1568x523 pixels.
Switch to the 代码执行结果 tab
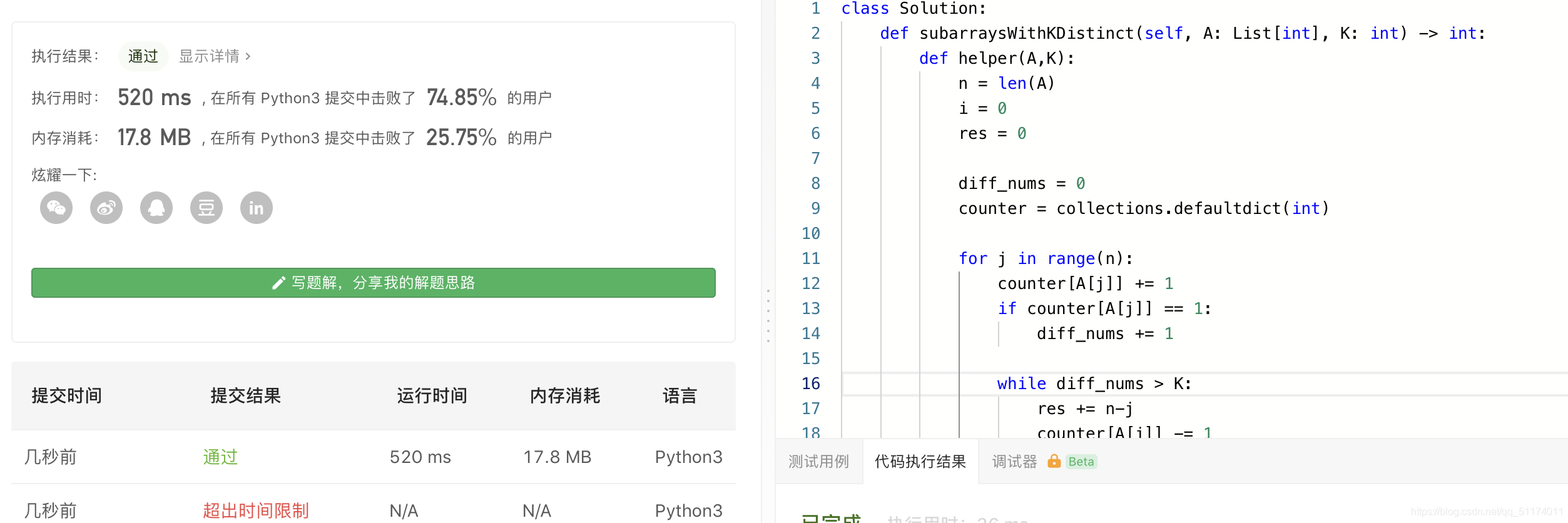coord(920,462)
